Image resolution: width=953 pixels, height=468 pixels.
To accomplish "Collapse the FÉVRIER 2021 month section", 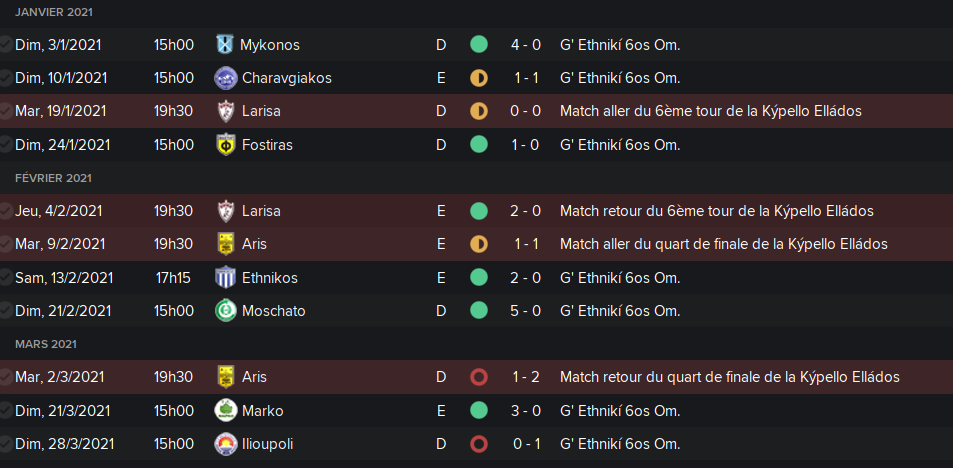I will click(53, 178).
